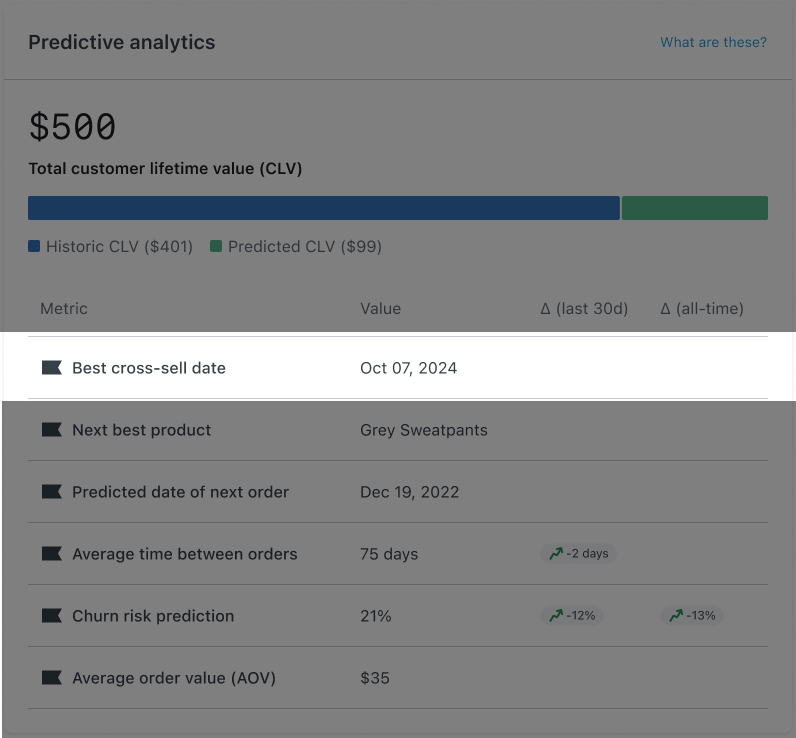The width and height of the screenshot is (796, 738).
Task: Click the flag icon beside Next best product
Action: coord(51,430)
